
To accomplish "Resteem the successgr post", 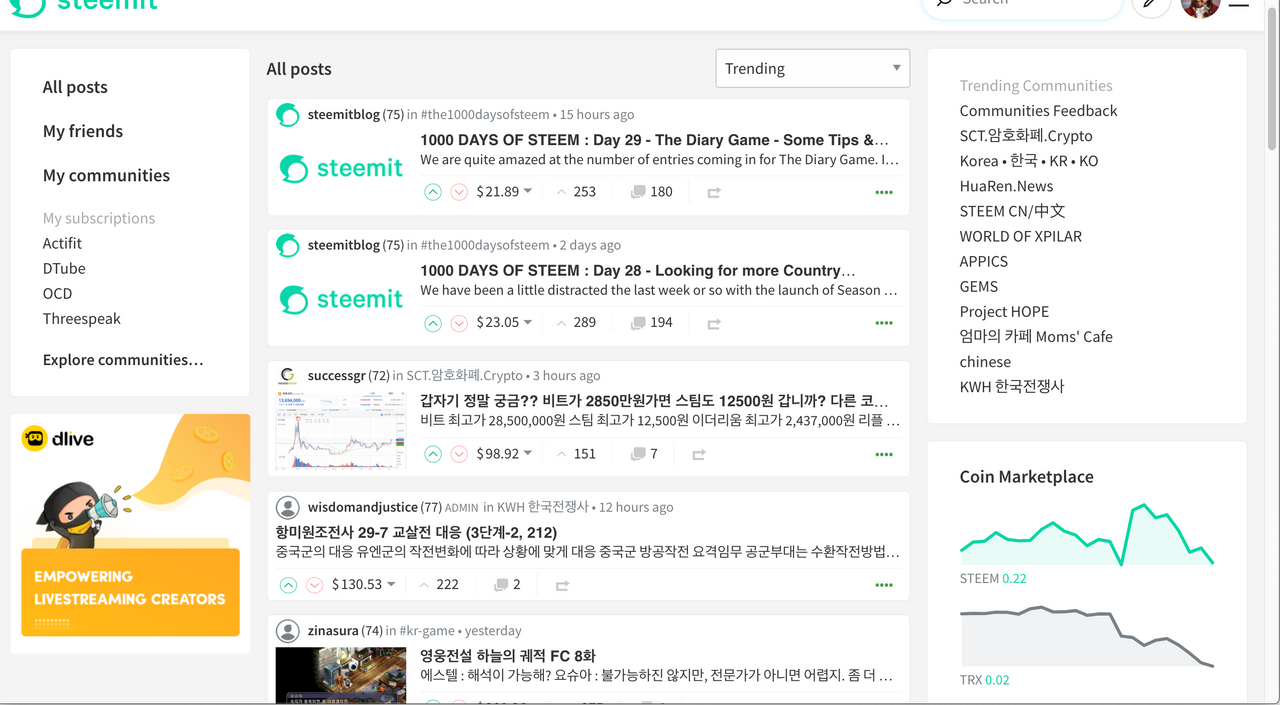I will tap(699, 454).
